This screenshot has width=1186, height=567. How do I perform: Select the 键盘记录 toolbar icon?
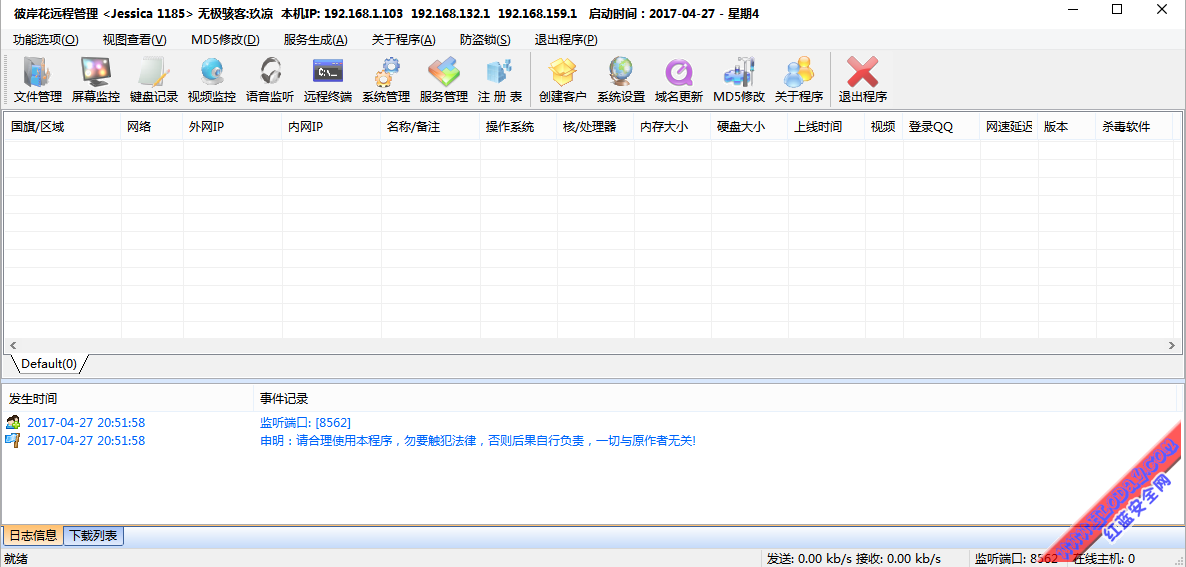pos(154,79)
